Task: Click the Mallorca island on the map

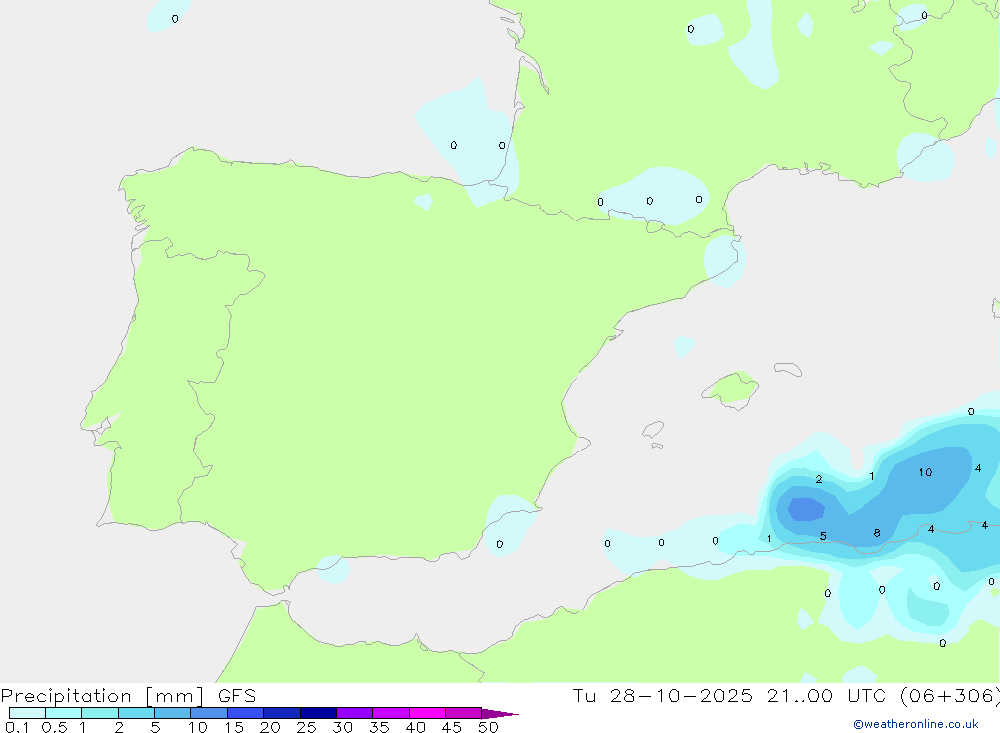Action: coord(731,389)
